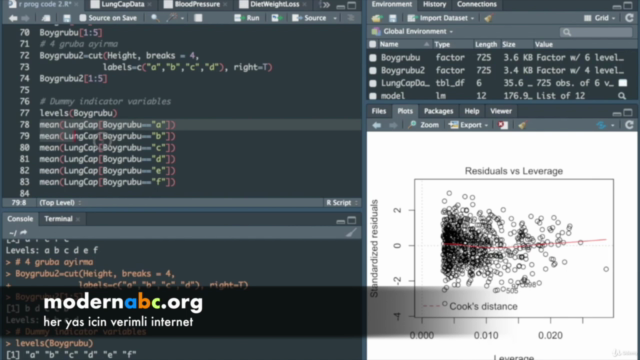Switch to DietWeightLoss source tab

pyautogui.click(x=274, y=4)
